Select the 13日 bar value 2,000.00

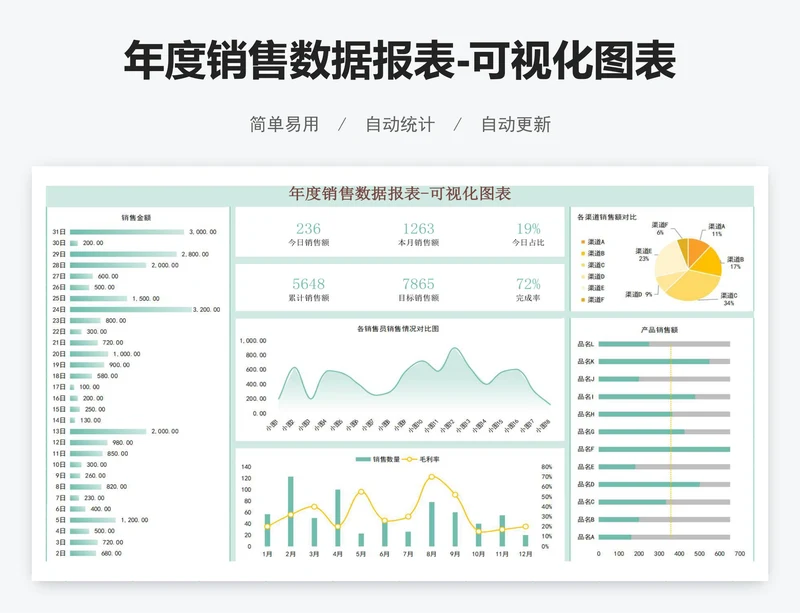tap(165, 431)
